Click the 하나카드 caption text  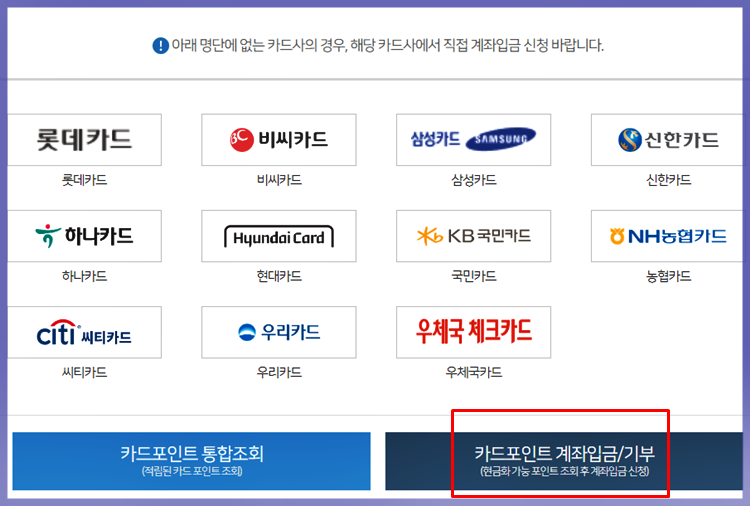point(85,276)
